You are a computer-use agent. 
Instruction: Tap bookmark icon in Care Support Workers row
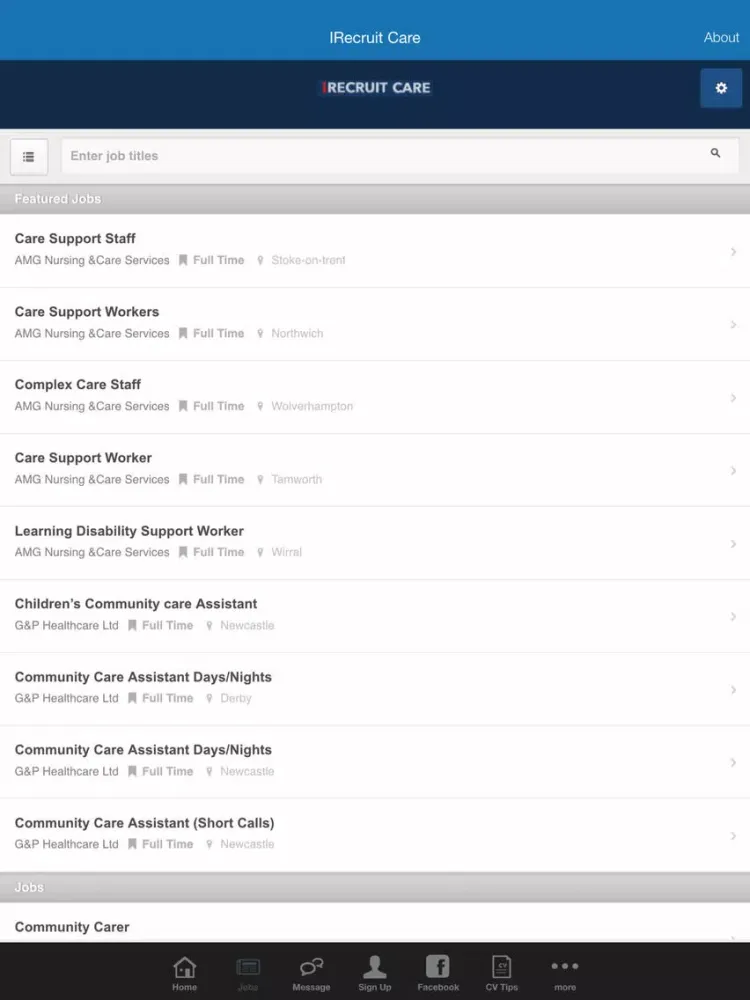coord(183,334)
